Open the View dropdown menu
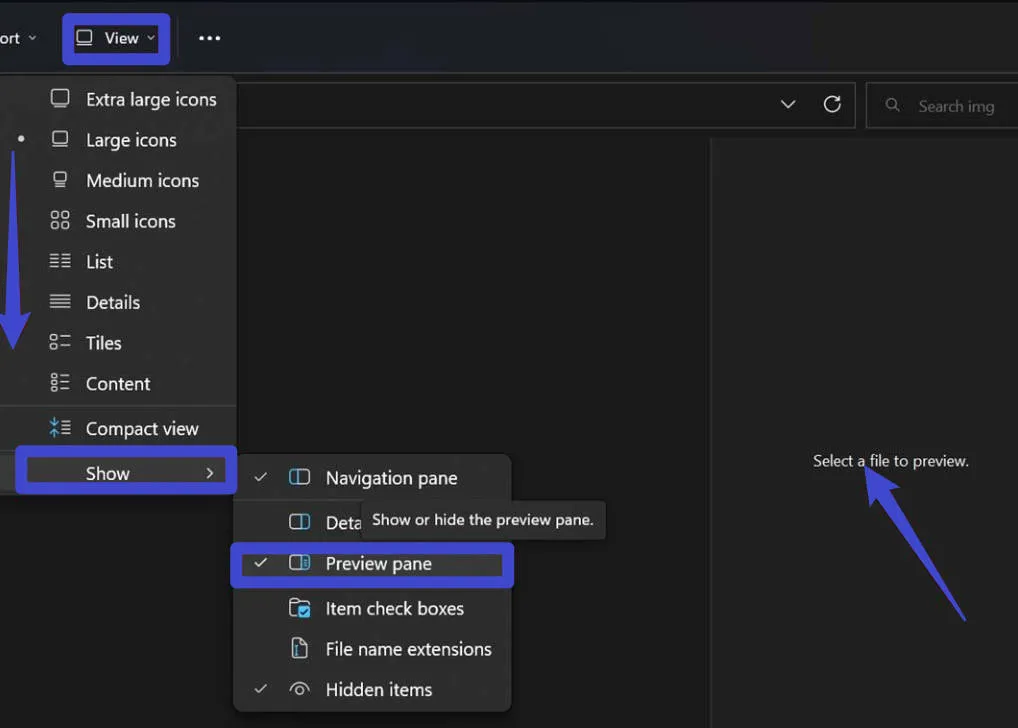The width and height of the screenshot is (1018, 728). pyautogui.click(x=116, y=39)
